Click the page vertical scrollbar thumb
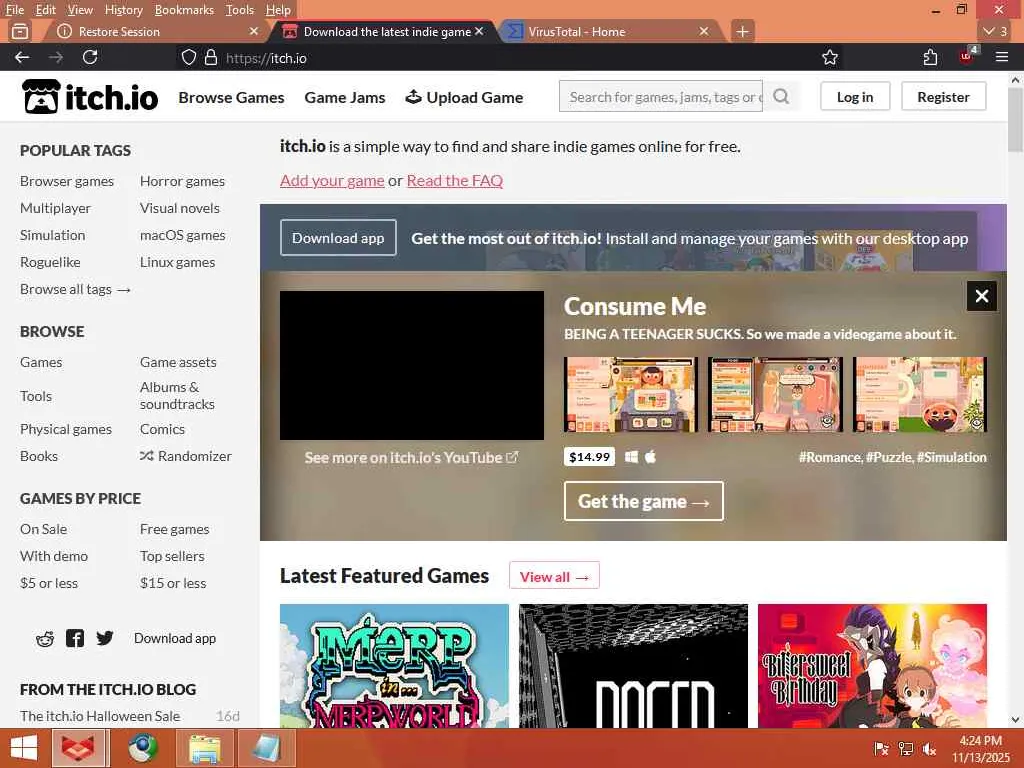The image size is (1024, 768). point(1015,120)
